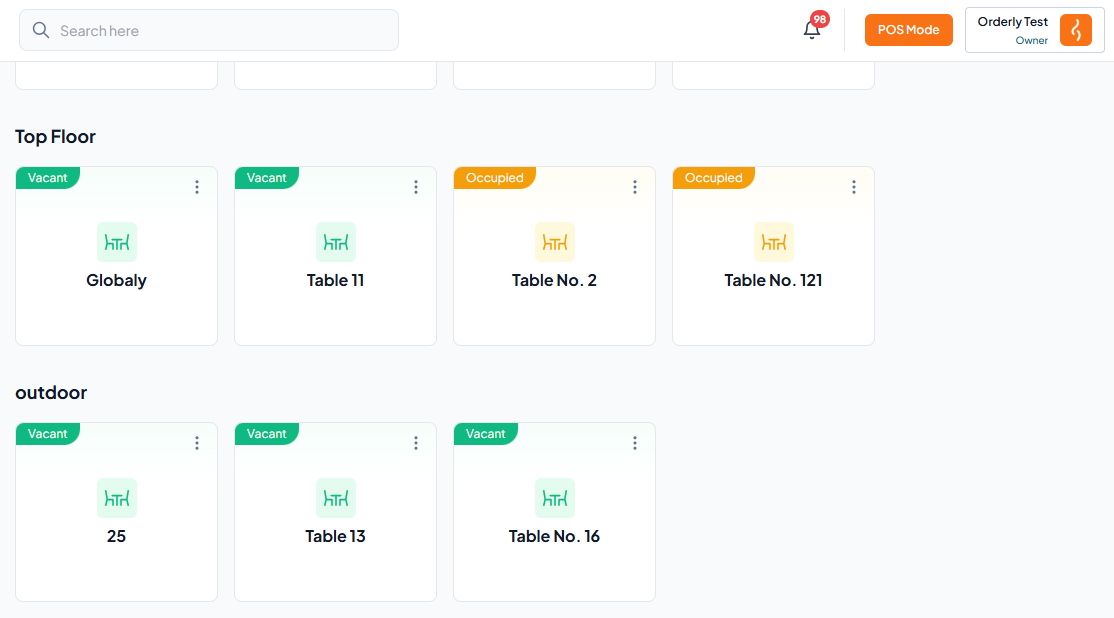Open the Orderly Test Owner profile menu
This screenshot has width=1114, height=618.
1034,30
